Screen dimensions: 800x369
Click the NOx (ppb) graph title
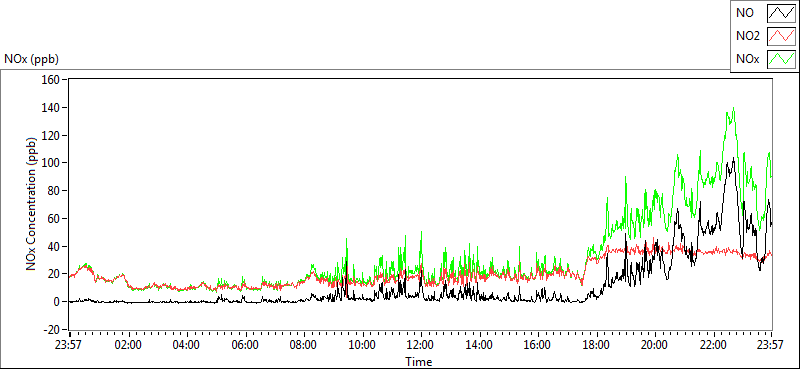pyautogui.click(x=32, y=59)
